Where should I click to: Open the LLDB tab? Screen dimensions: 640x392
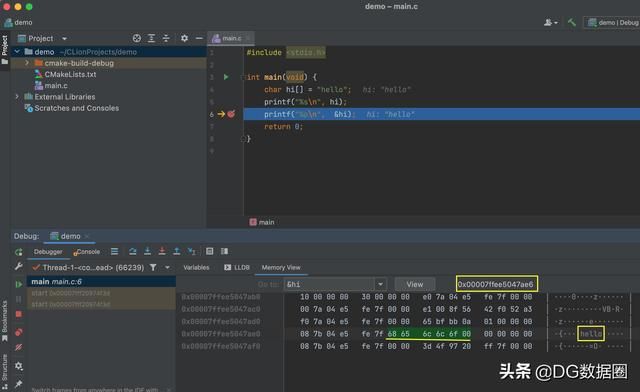[x=237, y=267]
